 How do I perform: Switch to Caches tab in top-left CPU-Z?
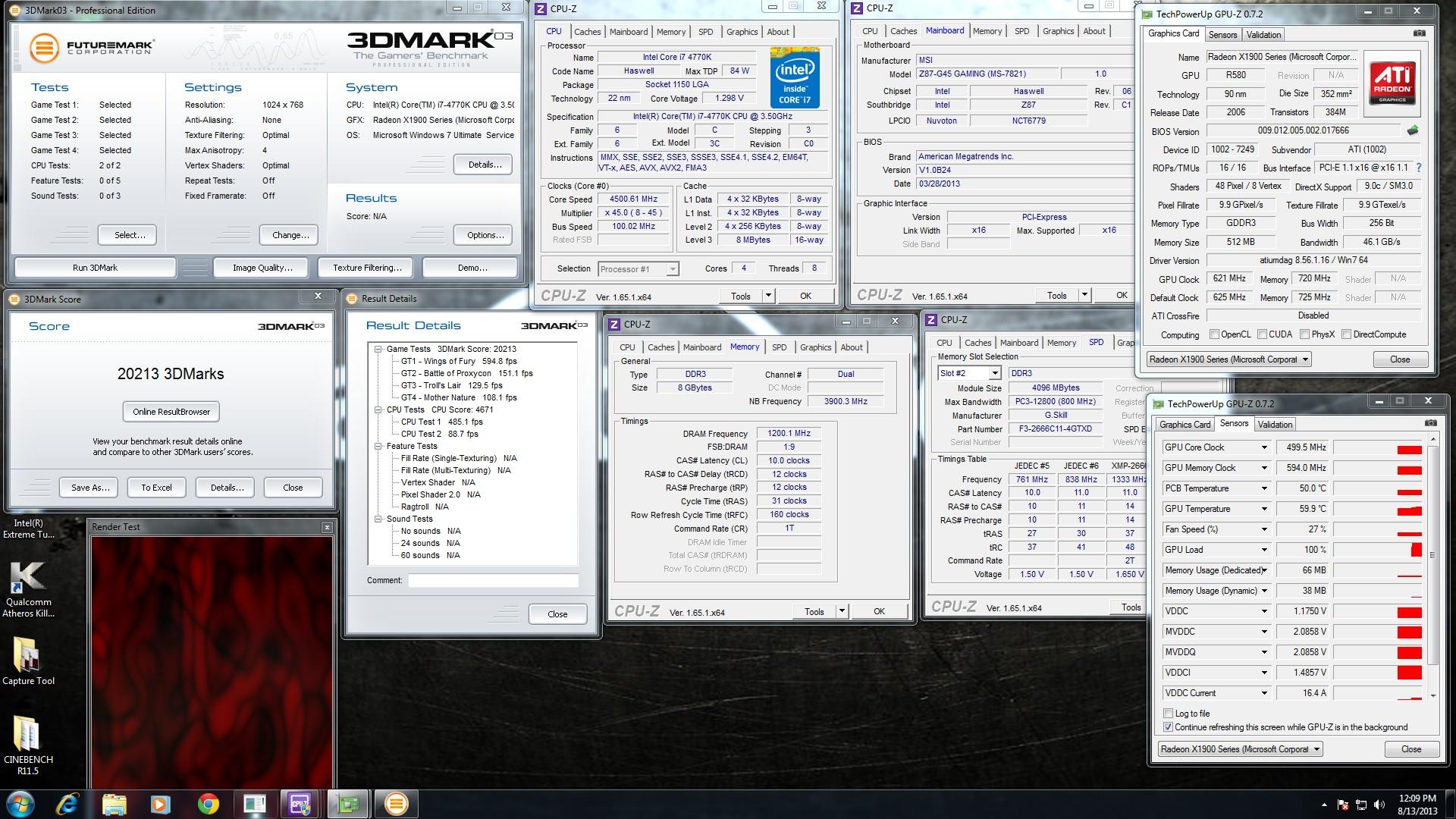point(587,32)
